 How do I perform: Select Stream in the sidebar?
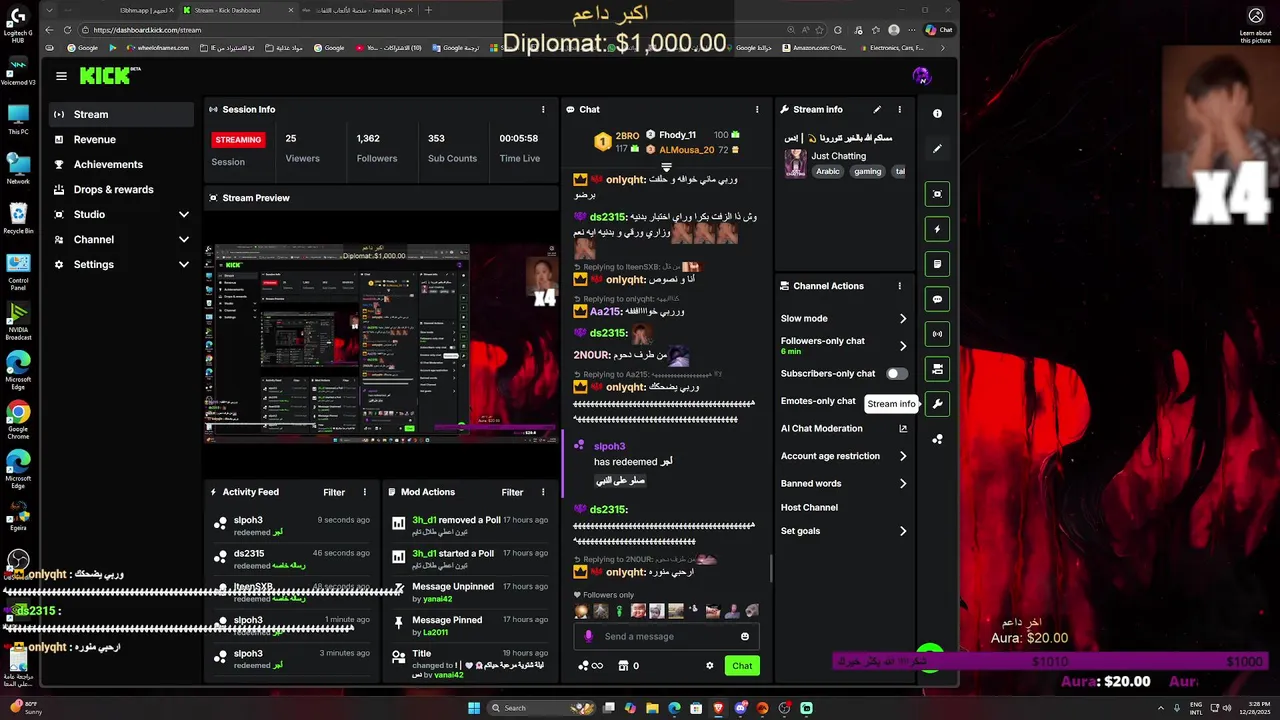tap(123, 114)
